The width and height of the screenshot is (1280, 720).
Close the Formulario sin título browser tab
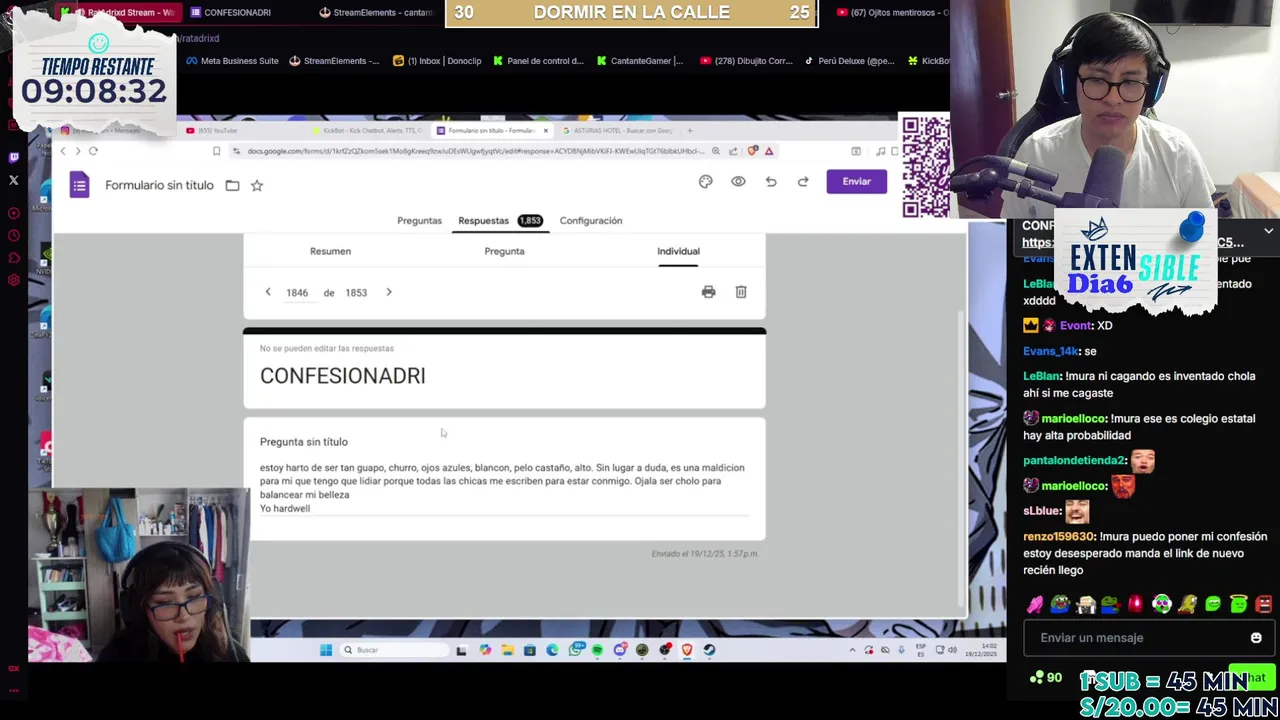(x=545, y=131)
